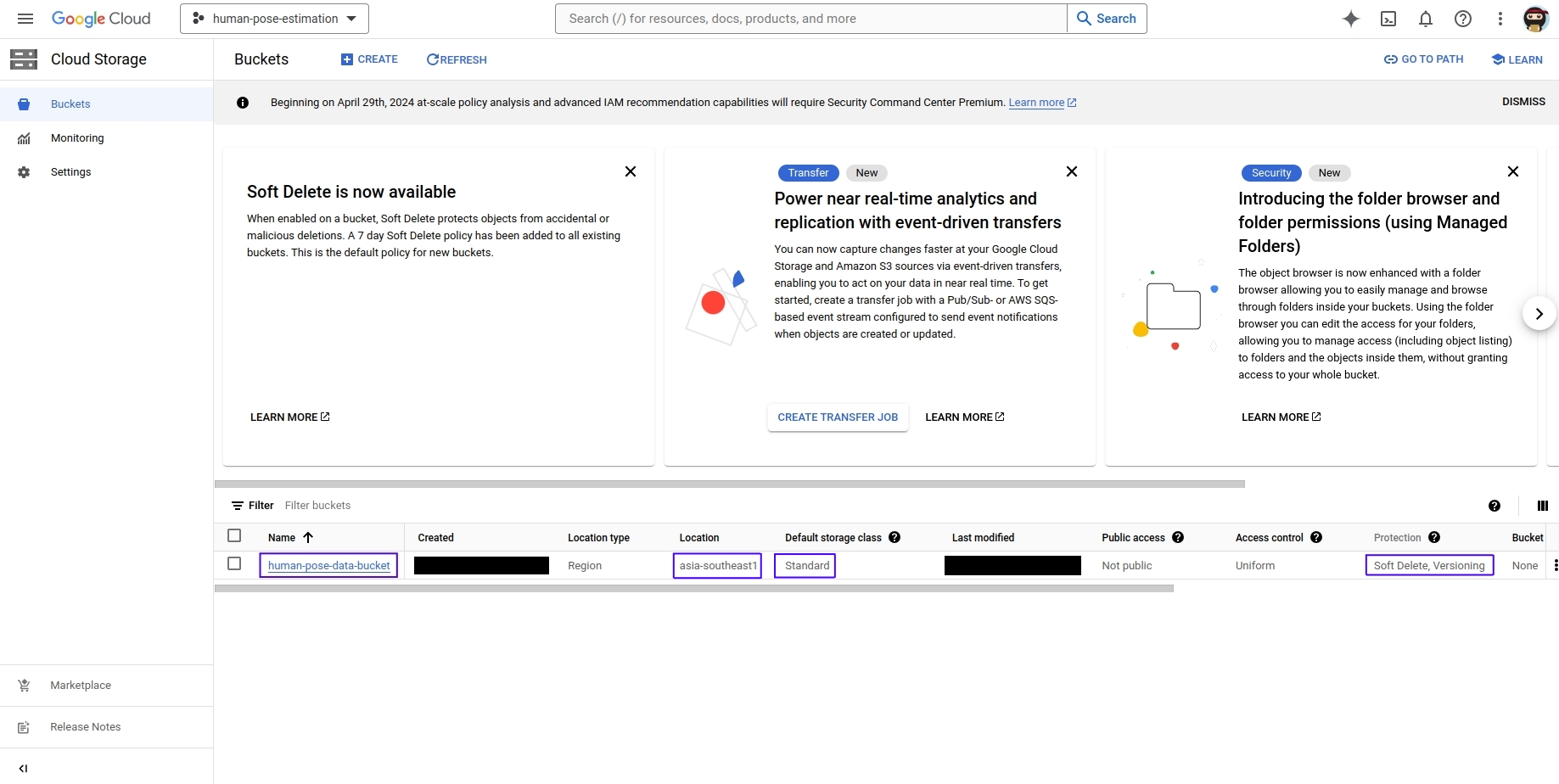Screen dimensions: 1559x784
Task: Click the Google Cloud logo
Action: (101, 19)
